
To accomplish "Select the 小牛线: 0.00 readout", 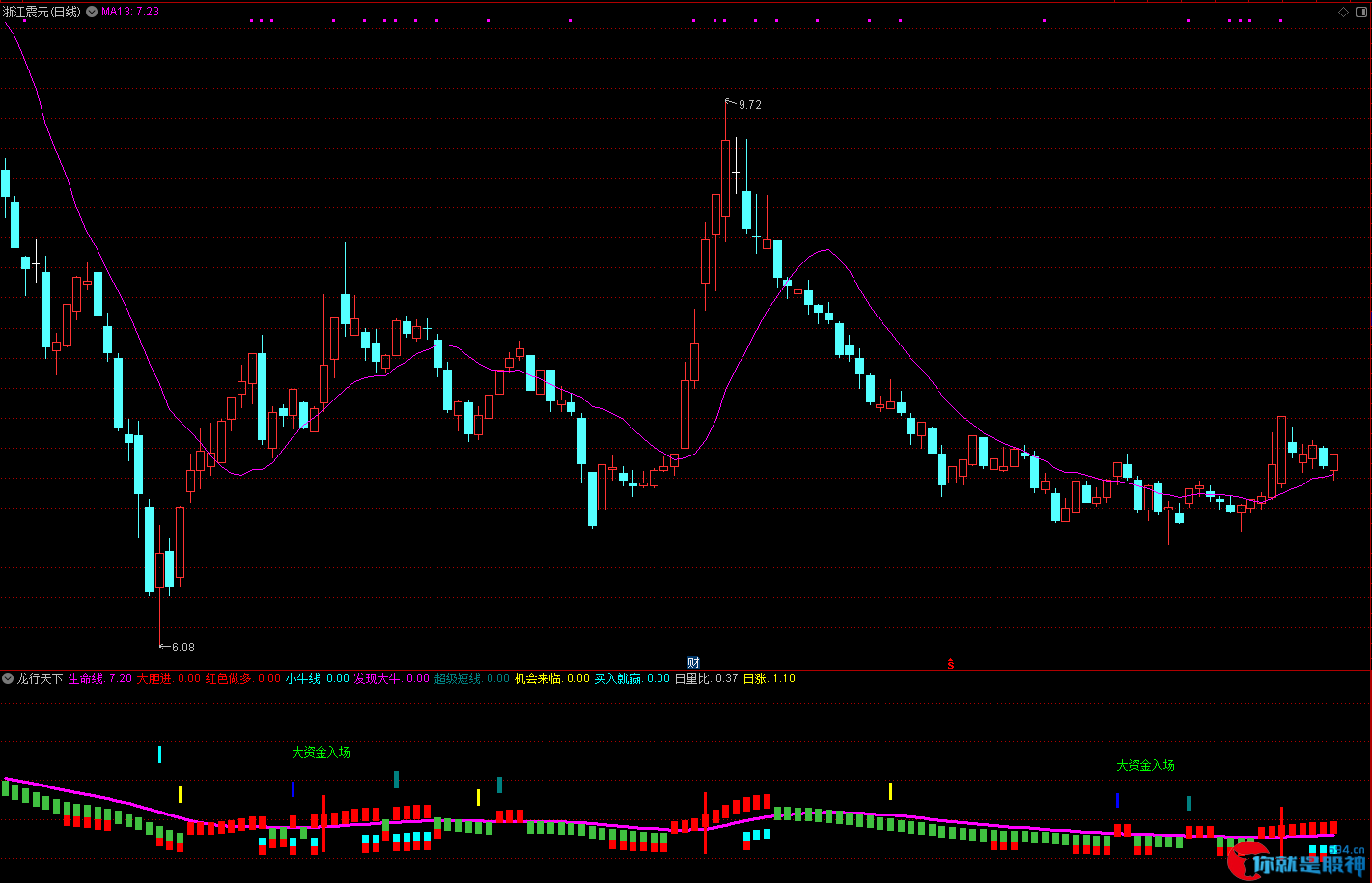I will (x=318, y=678).
